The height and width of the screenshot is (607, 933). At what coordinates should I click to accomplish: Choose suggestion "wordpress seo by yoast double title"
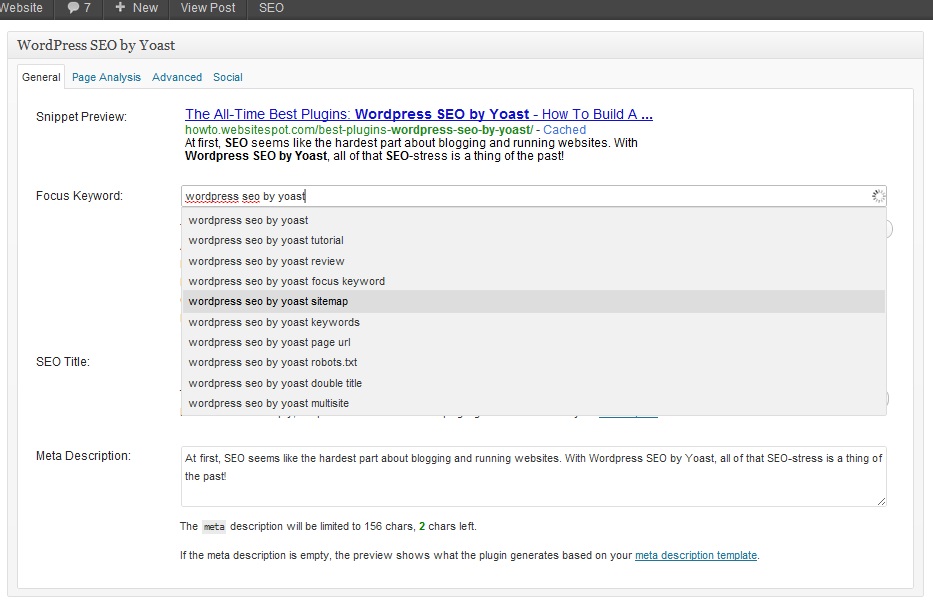(x=533, y=383)
